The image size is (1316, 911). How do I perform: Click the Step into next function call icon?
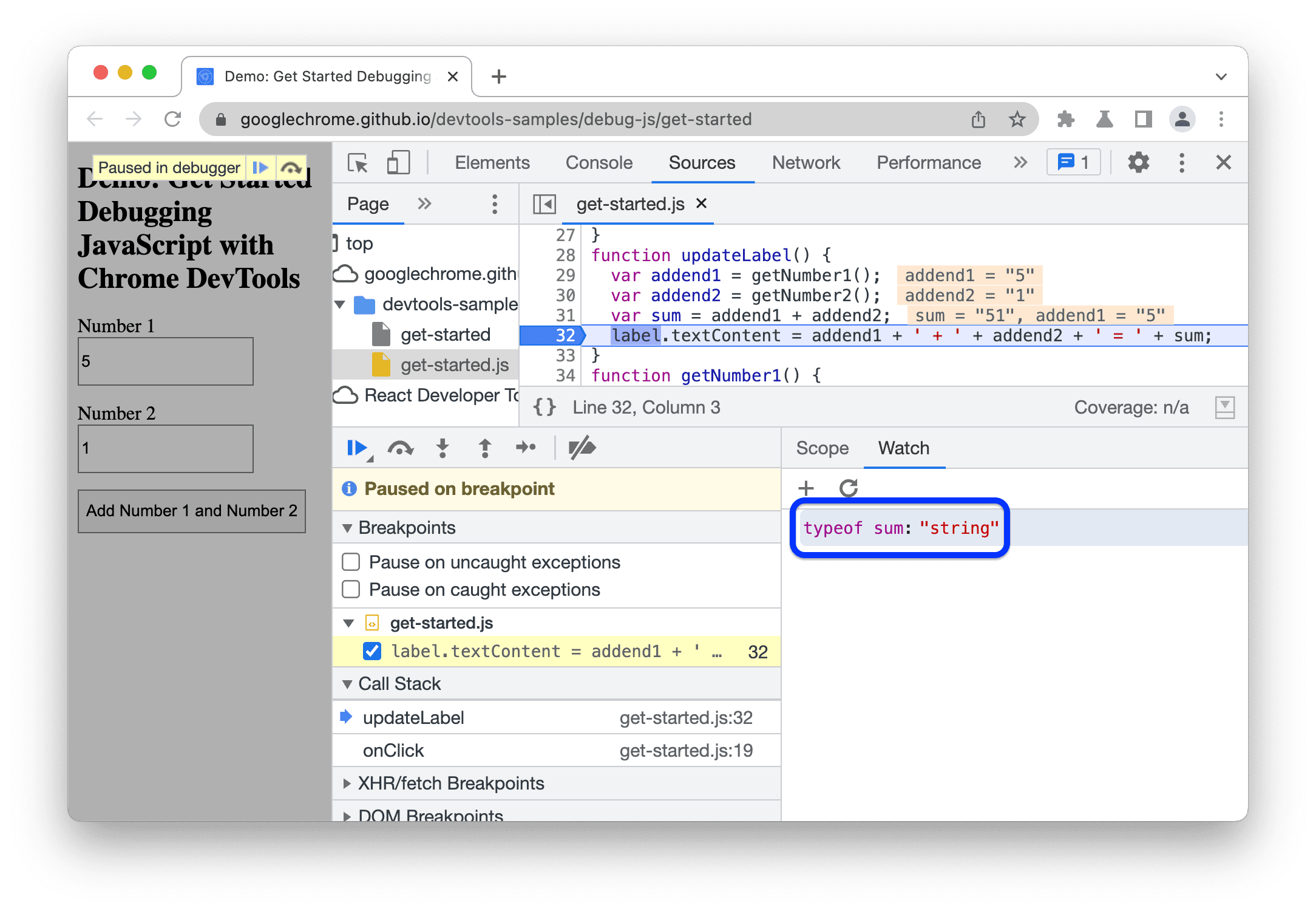click(440, 450)
